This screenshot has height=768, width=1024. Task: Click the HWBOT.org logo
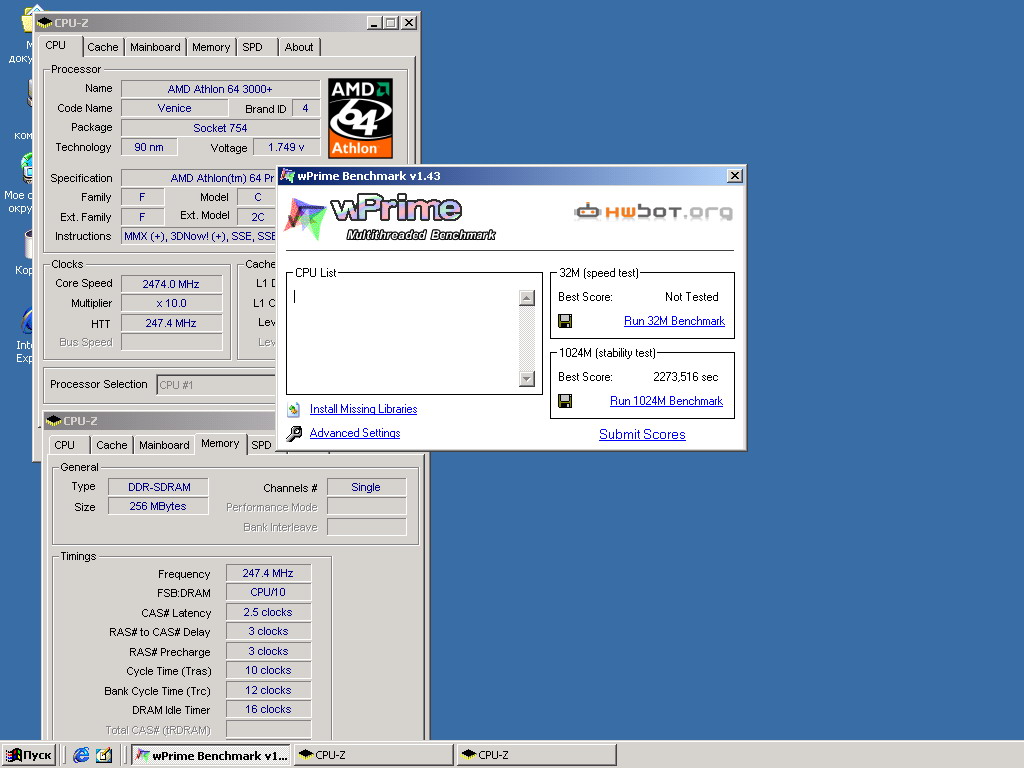click(653, 211)
